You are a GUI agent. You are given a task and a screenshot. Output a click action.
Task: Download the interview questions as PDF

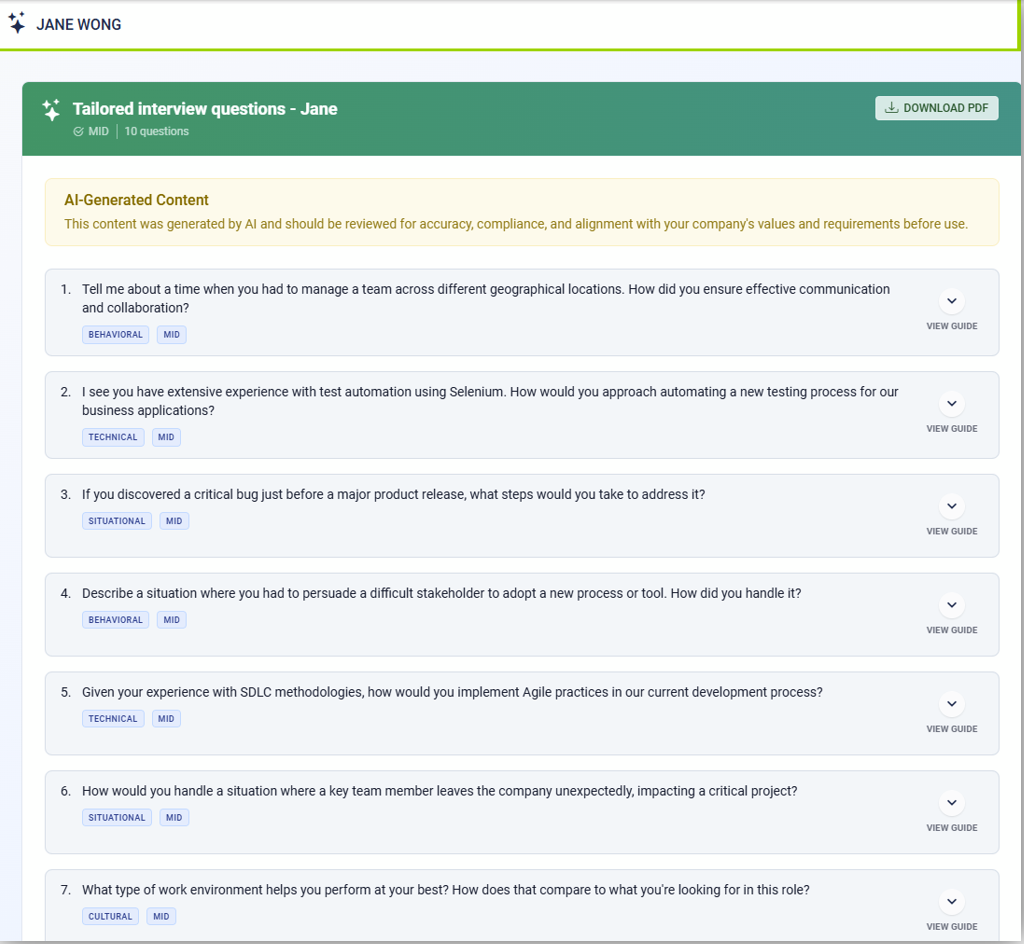pyautogui.click(x=936, y=108)
